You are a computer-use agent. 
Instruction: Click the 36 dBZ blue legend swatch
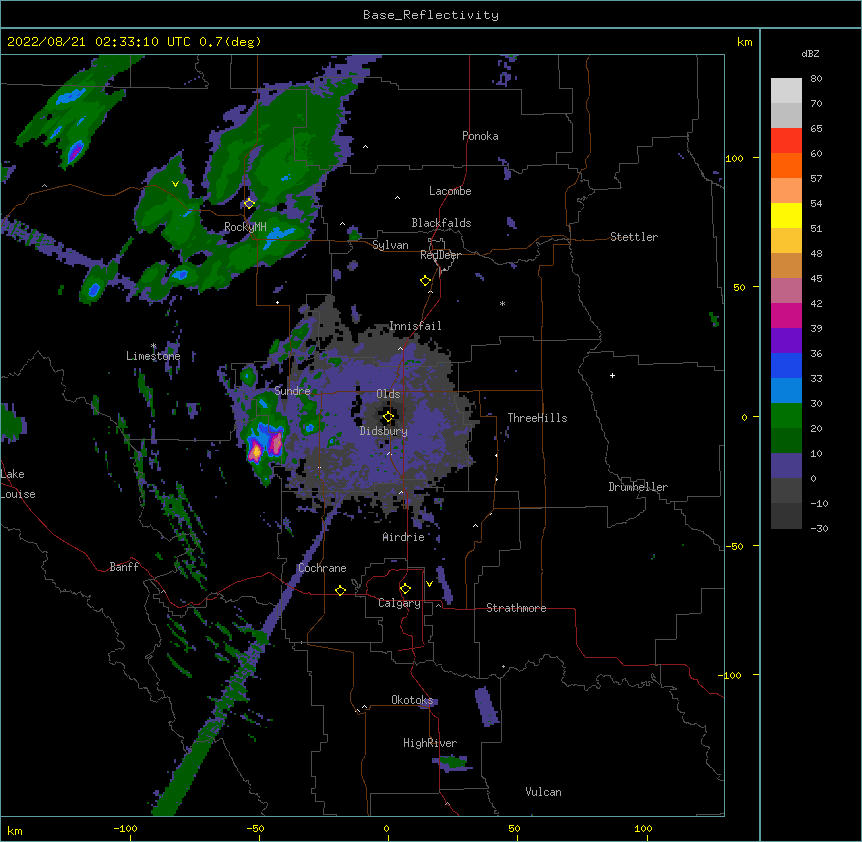pyautogui.click(x=786, y=365)
